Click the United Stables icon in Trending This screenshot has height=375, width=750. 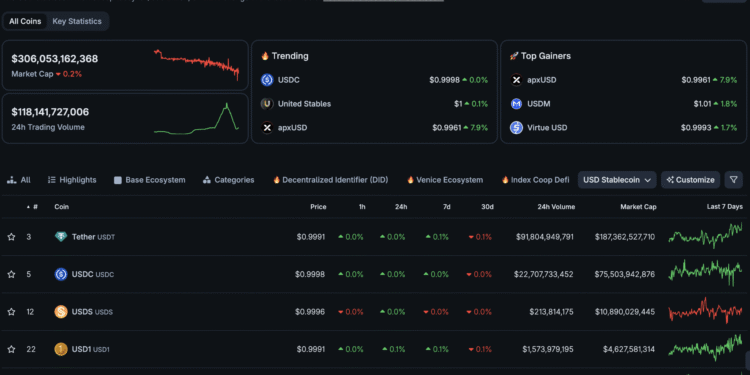point(267,104)
